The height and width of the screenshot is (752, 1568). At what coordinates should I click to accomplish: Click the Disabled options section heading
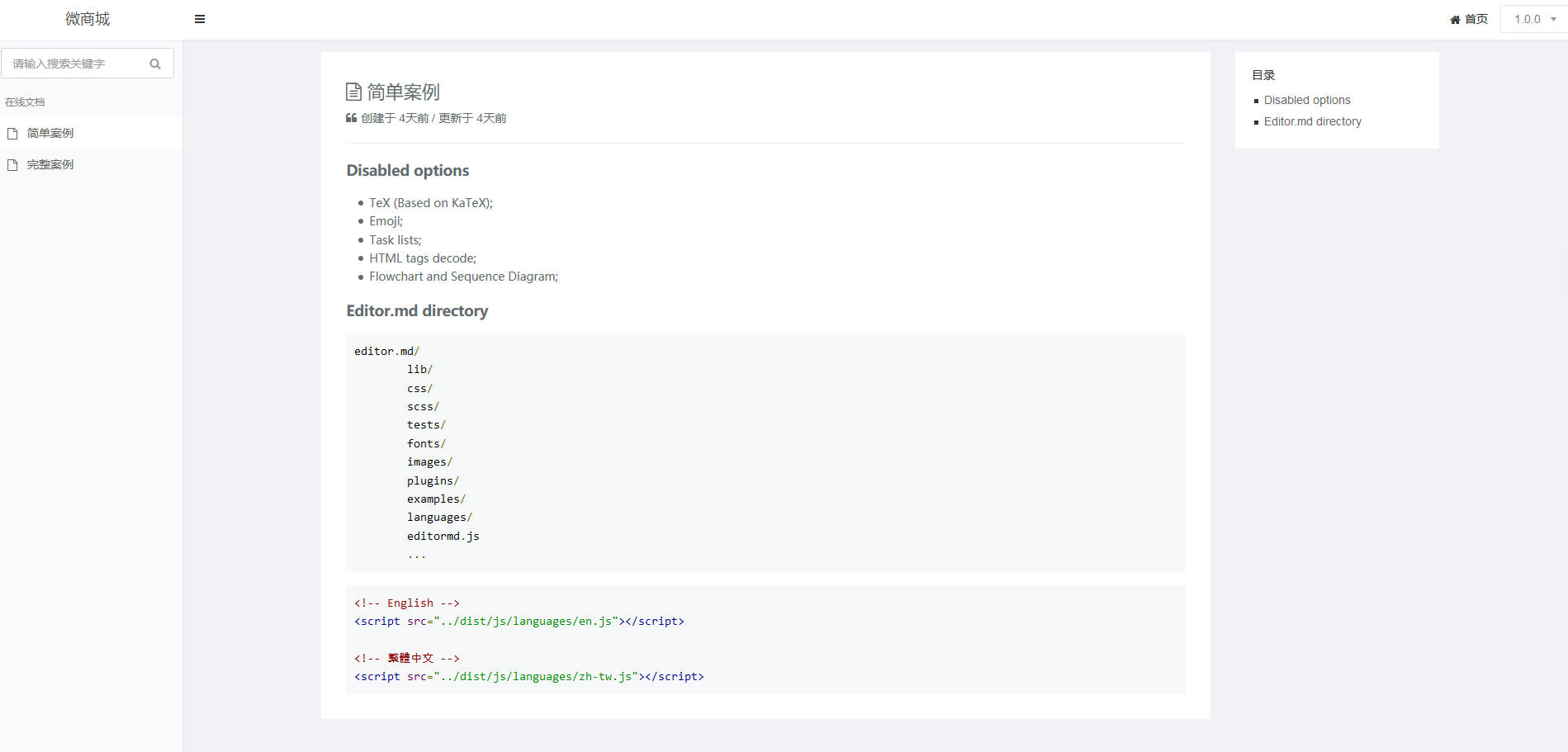[408, 171]
